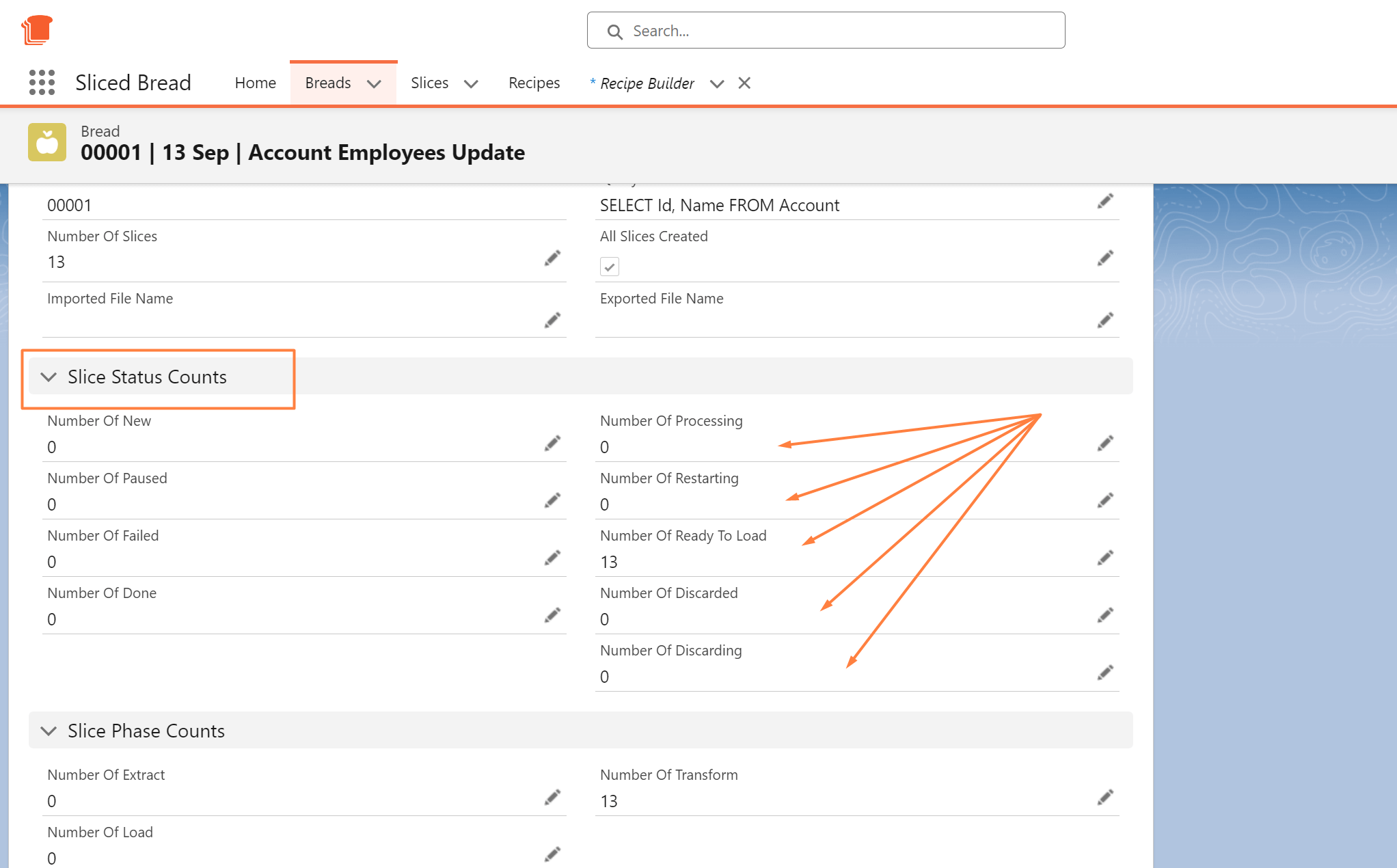This screenshot has height=868, width=1397.
Task: Toggle the All Slices Created checkbox
Action: pyautogui.click(x=609, y=267)
